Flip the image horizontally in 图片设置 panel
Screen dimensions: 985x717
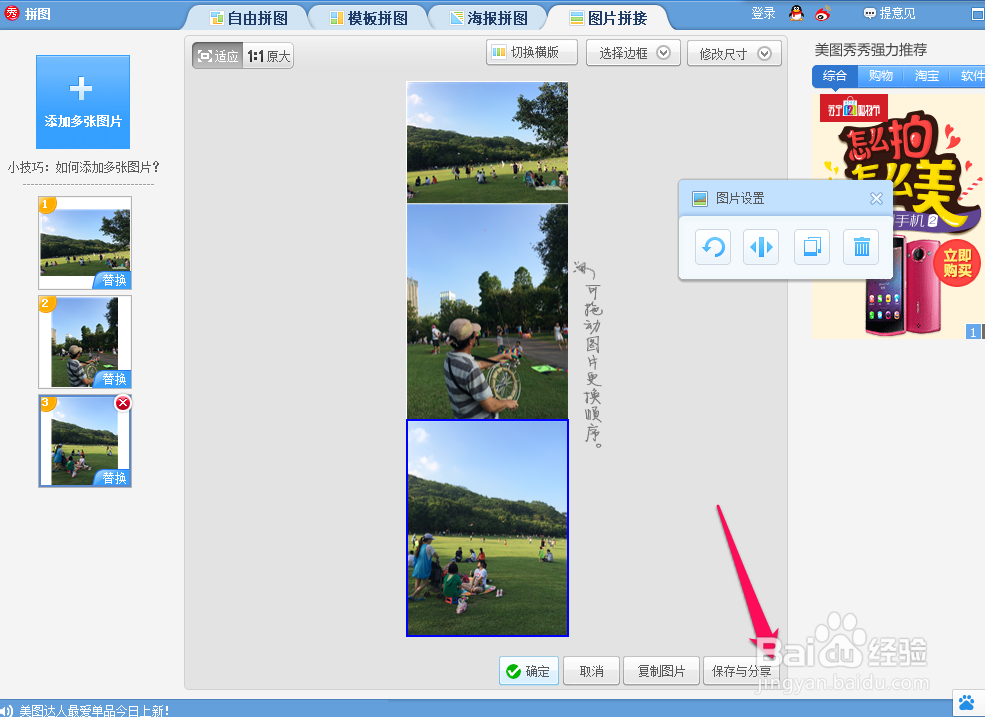point(761,247)
